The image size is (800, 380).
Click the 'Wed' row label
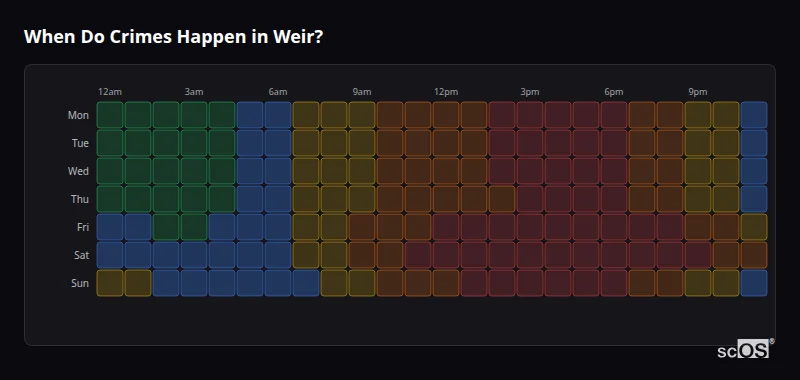click(x=78, y=171)
